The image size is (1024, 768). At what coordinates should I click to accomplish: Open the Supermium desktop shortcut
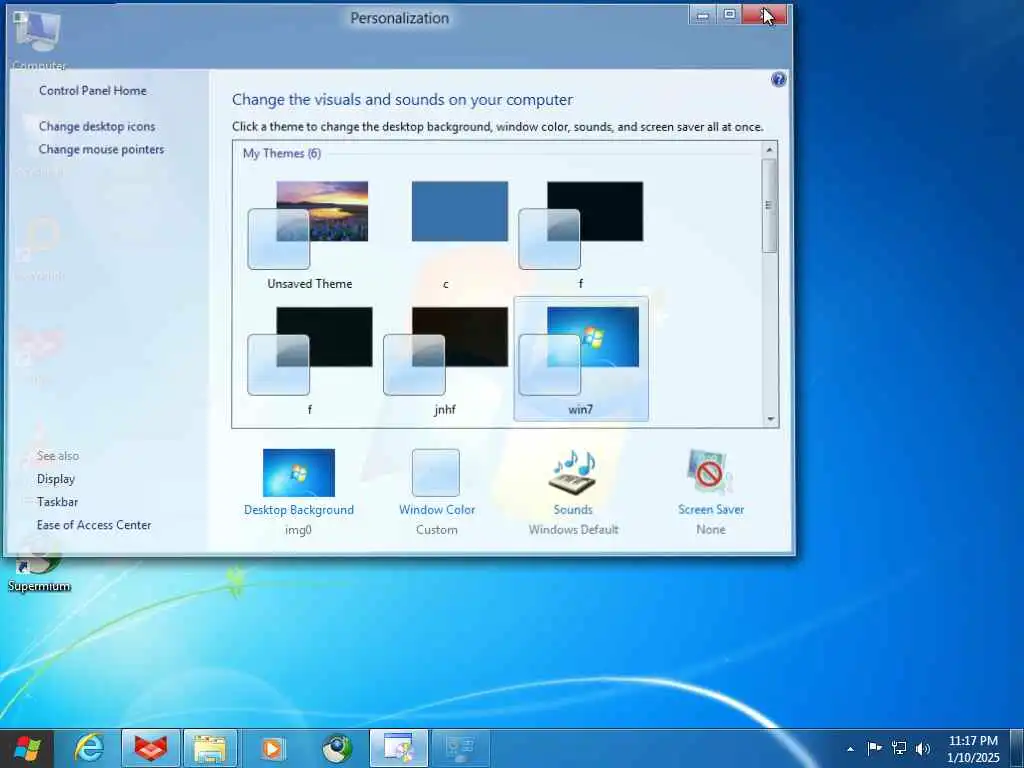(x=39, y=565)
